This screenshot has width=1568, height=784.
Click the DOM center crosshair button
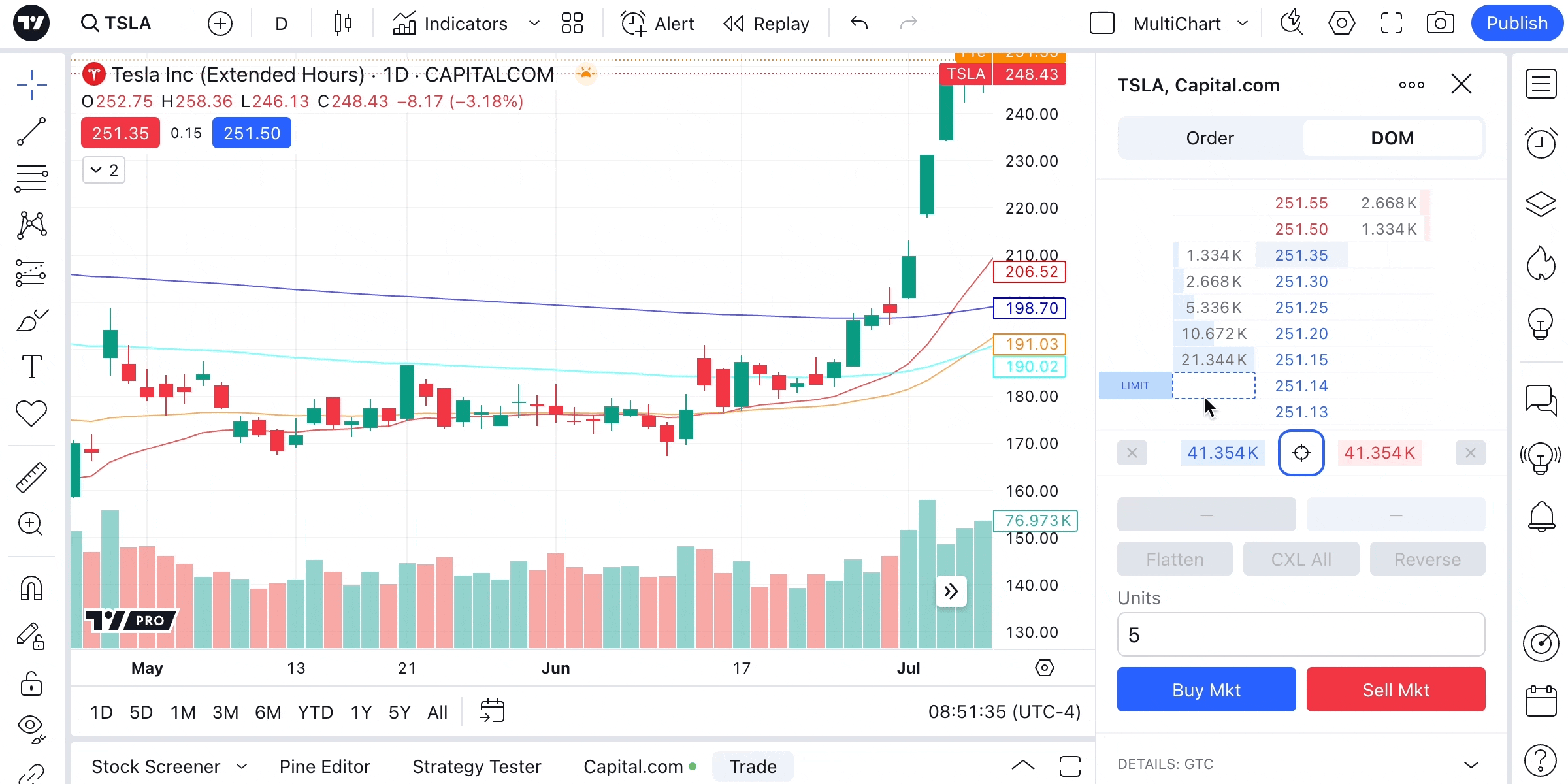(x=1301, y=453)
